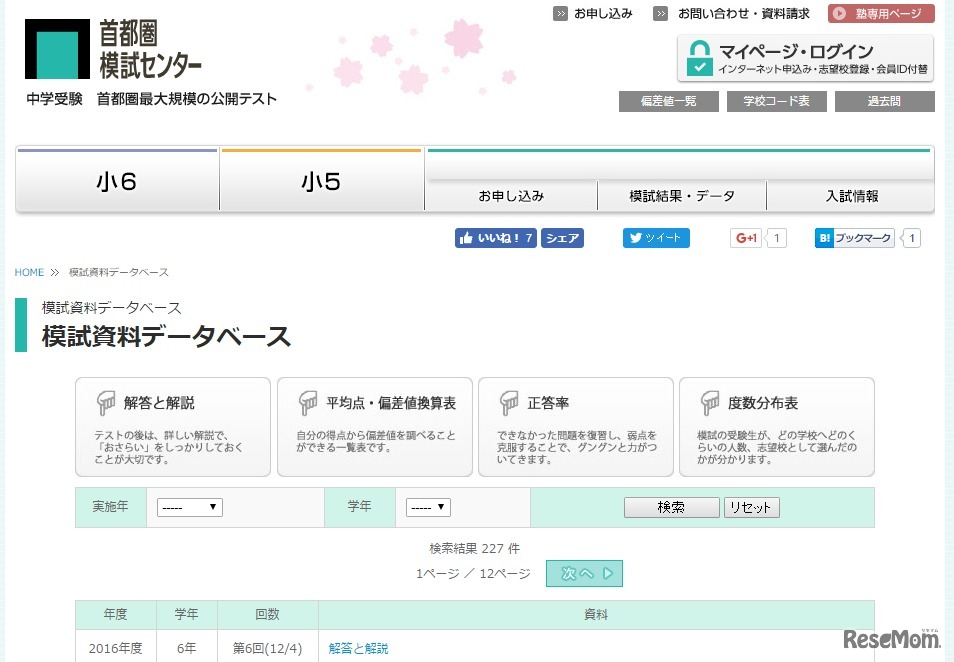The width and height of the screenshot is (954, 662).
Task: Click the Google +1 count bubble
Action: click(776, 238)
